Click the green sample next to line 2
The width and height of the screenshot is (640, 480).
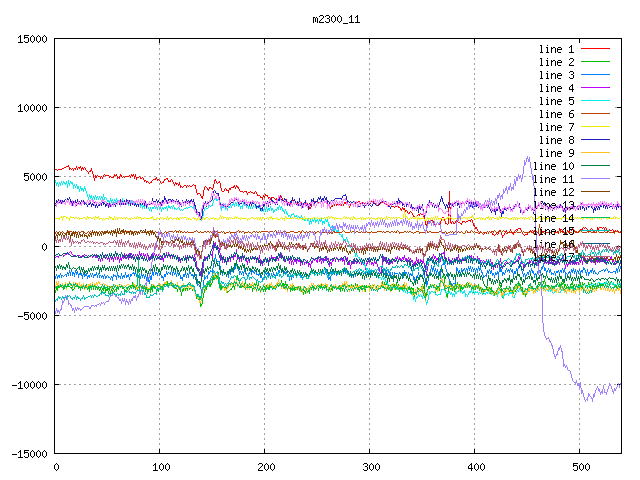(595, 62)
